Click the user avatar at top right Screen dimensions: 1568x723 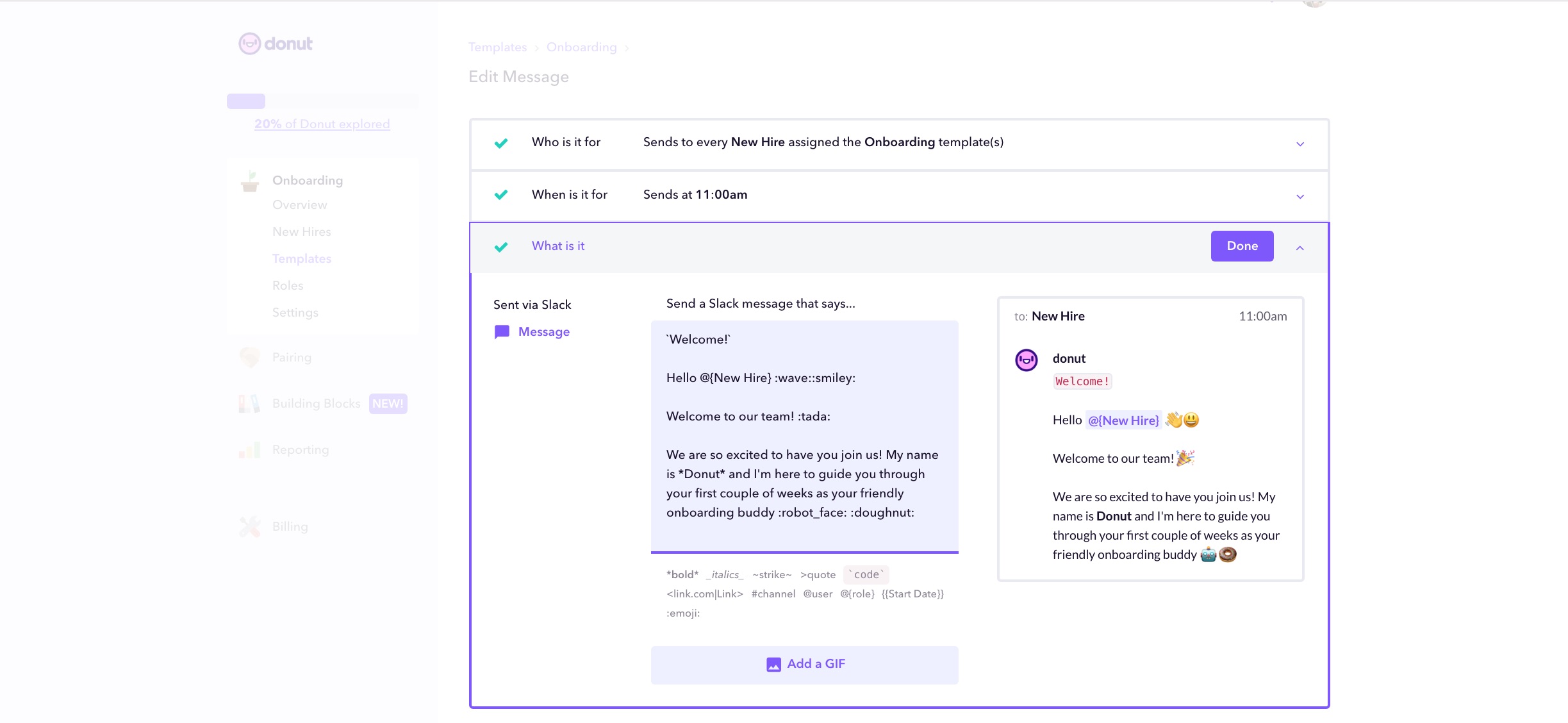(1314, 3)
